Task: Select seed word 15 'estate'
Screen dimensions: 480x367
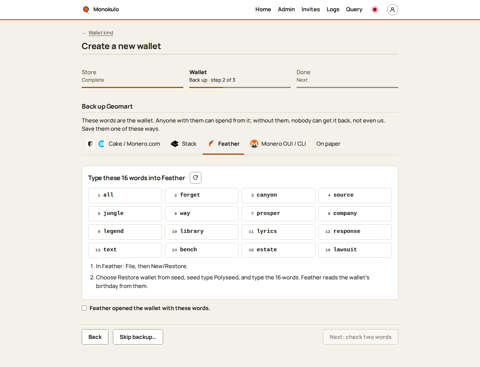Action: click(x=278, y=250)
